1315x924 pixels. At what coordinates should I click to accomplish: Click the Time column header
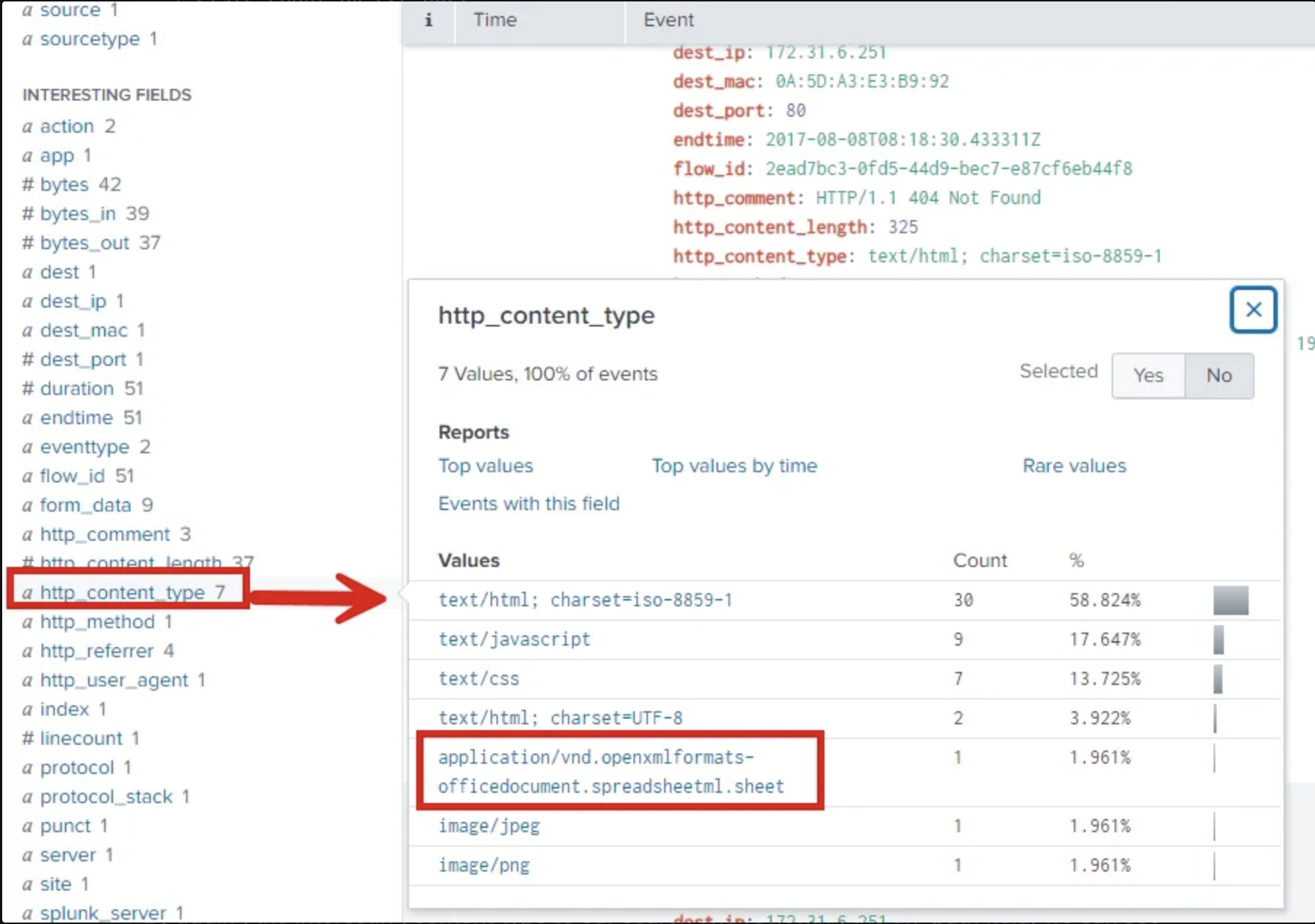(495, 20)
